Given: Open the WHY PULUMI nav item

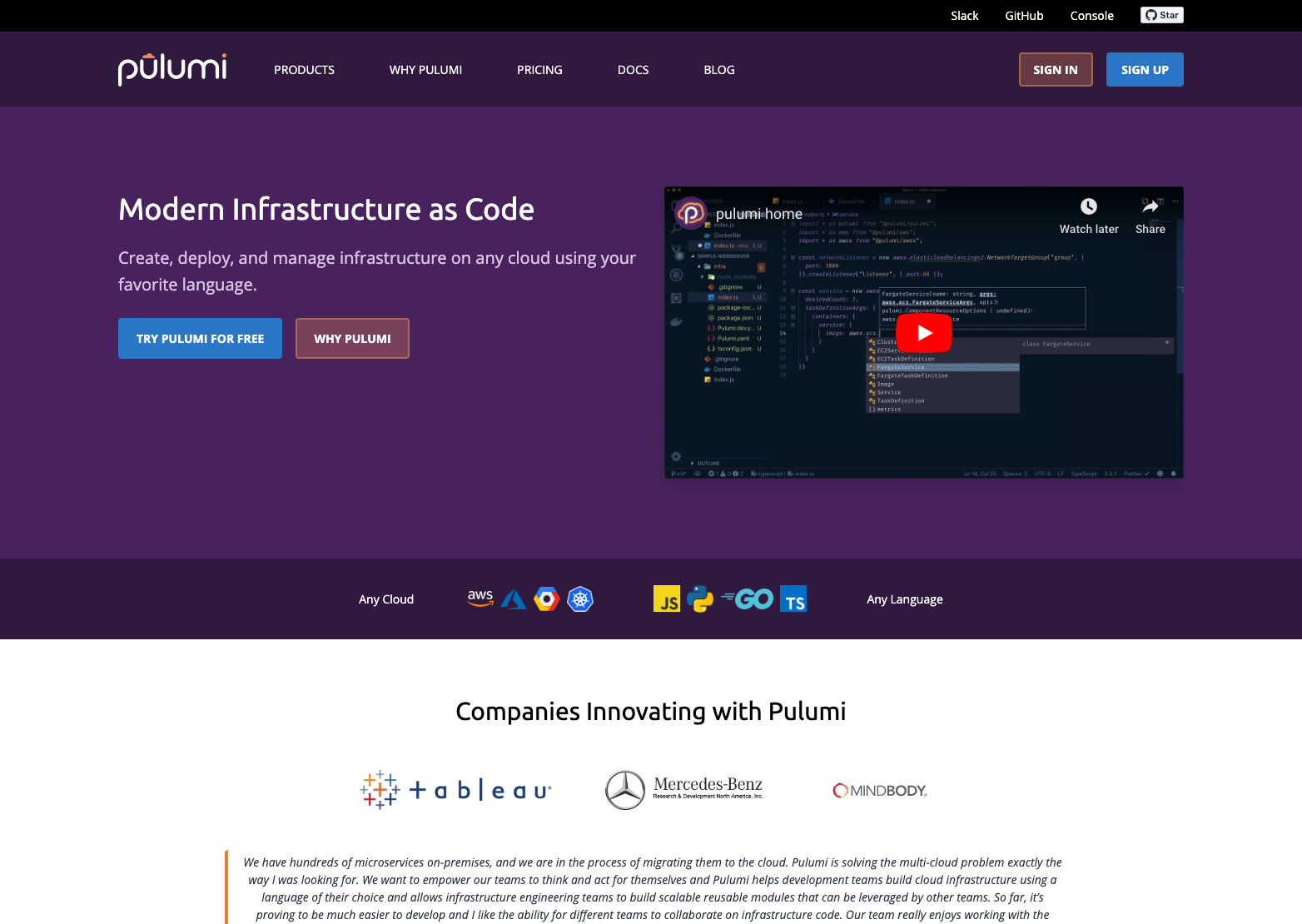Looking at the screenshot, I should click(425, 70).
